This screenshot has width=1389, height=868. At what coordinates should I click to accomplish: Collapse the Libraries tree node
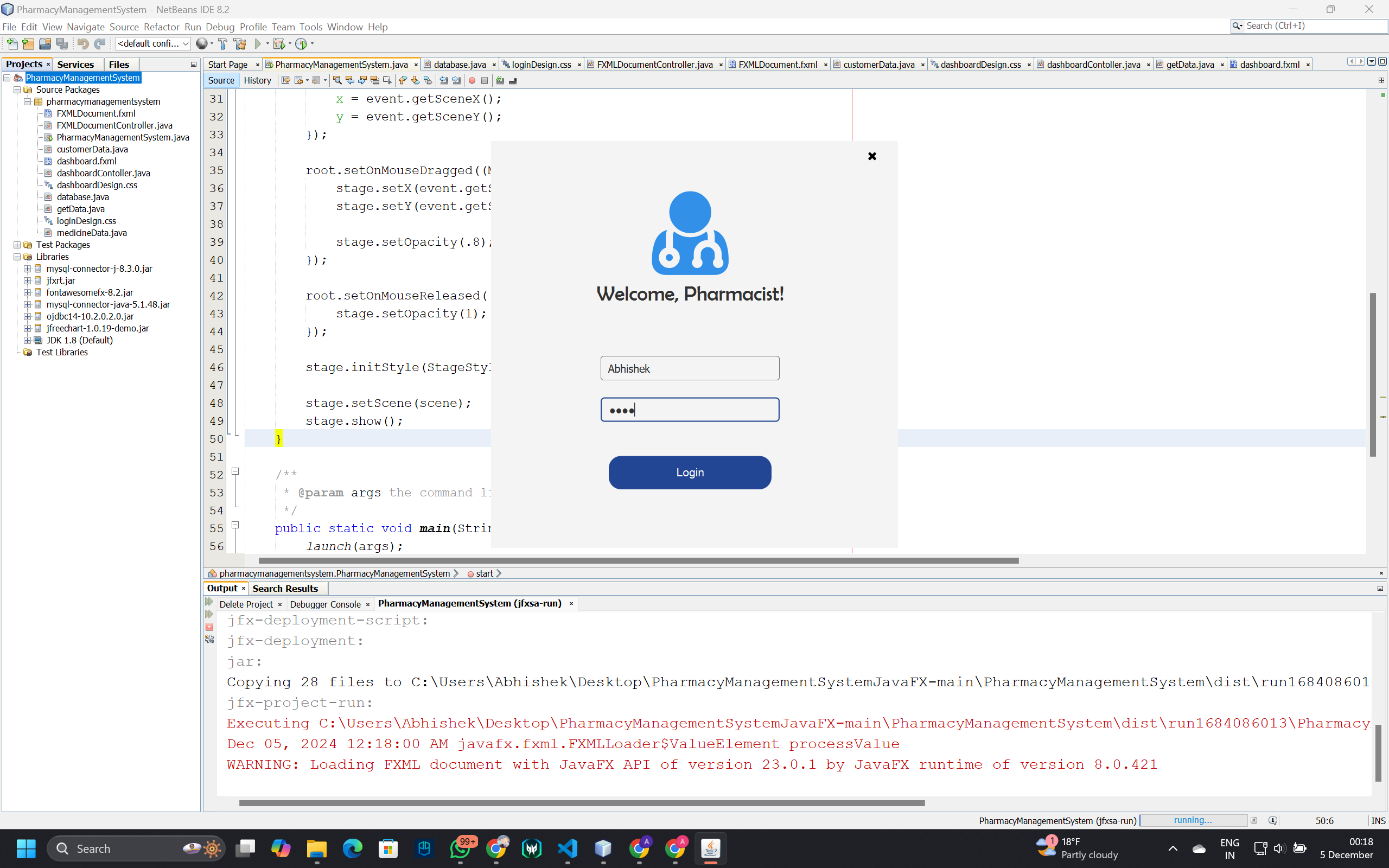[17, 257]
